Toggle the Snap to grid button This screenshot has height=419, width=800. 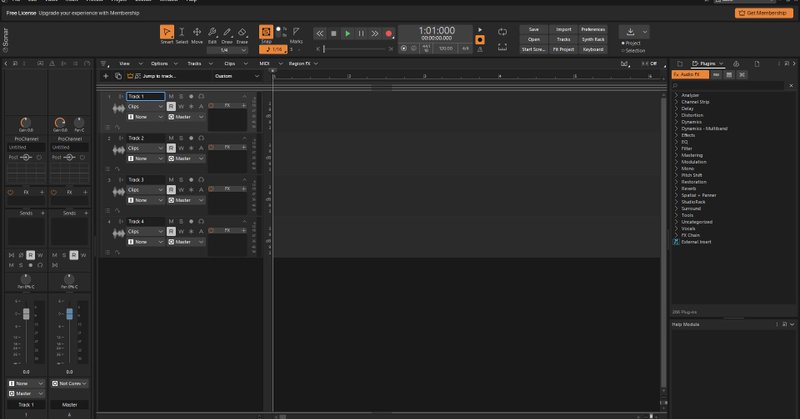tap(266, 32)
